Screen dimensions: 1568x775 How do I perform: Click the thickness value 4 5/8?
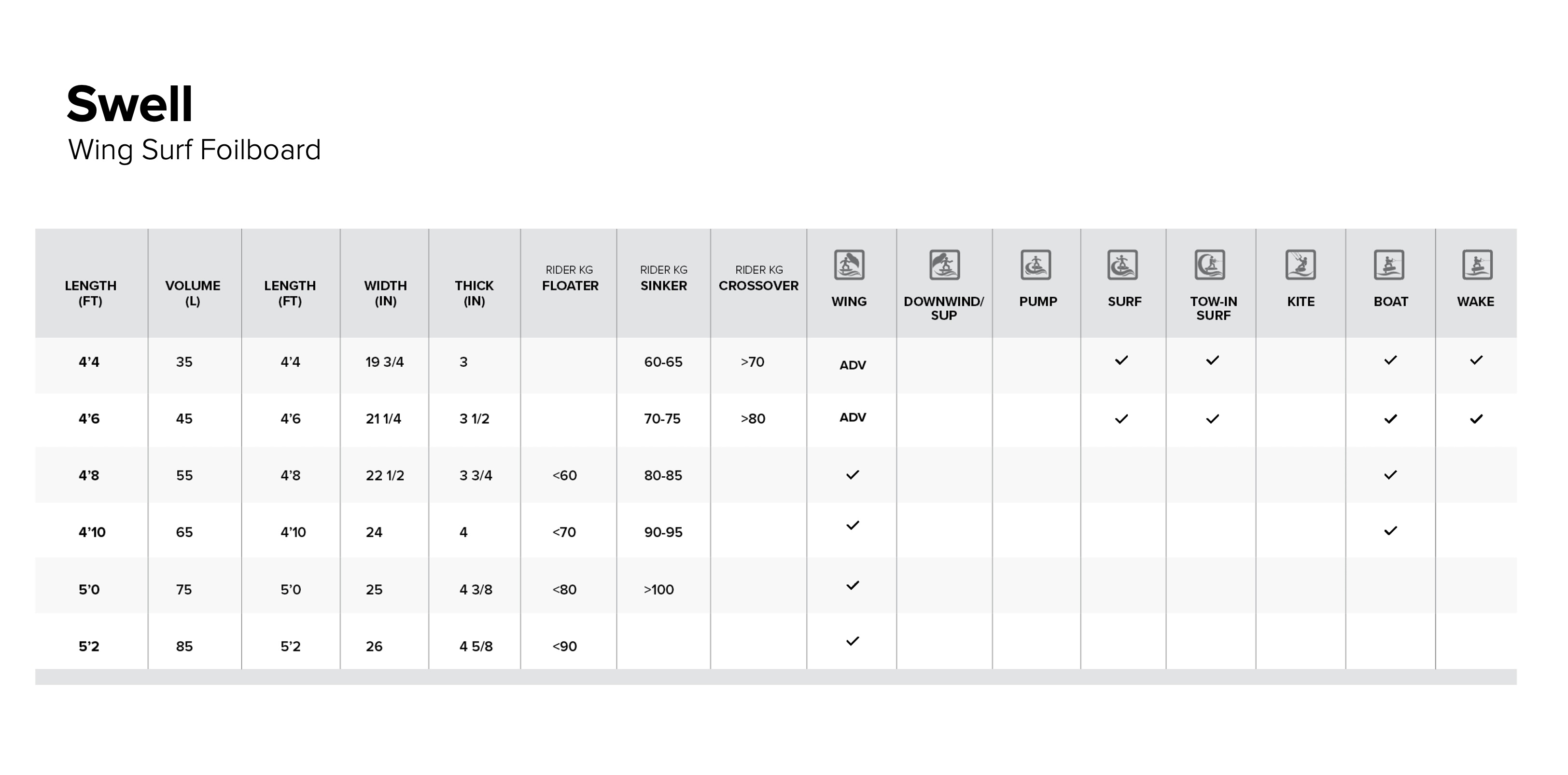click(x=476, y=646)
